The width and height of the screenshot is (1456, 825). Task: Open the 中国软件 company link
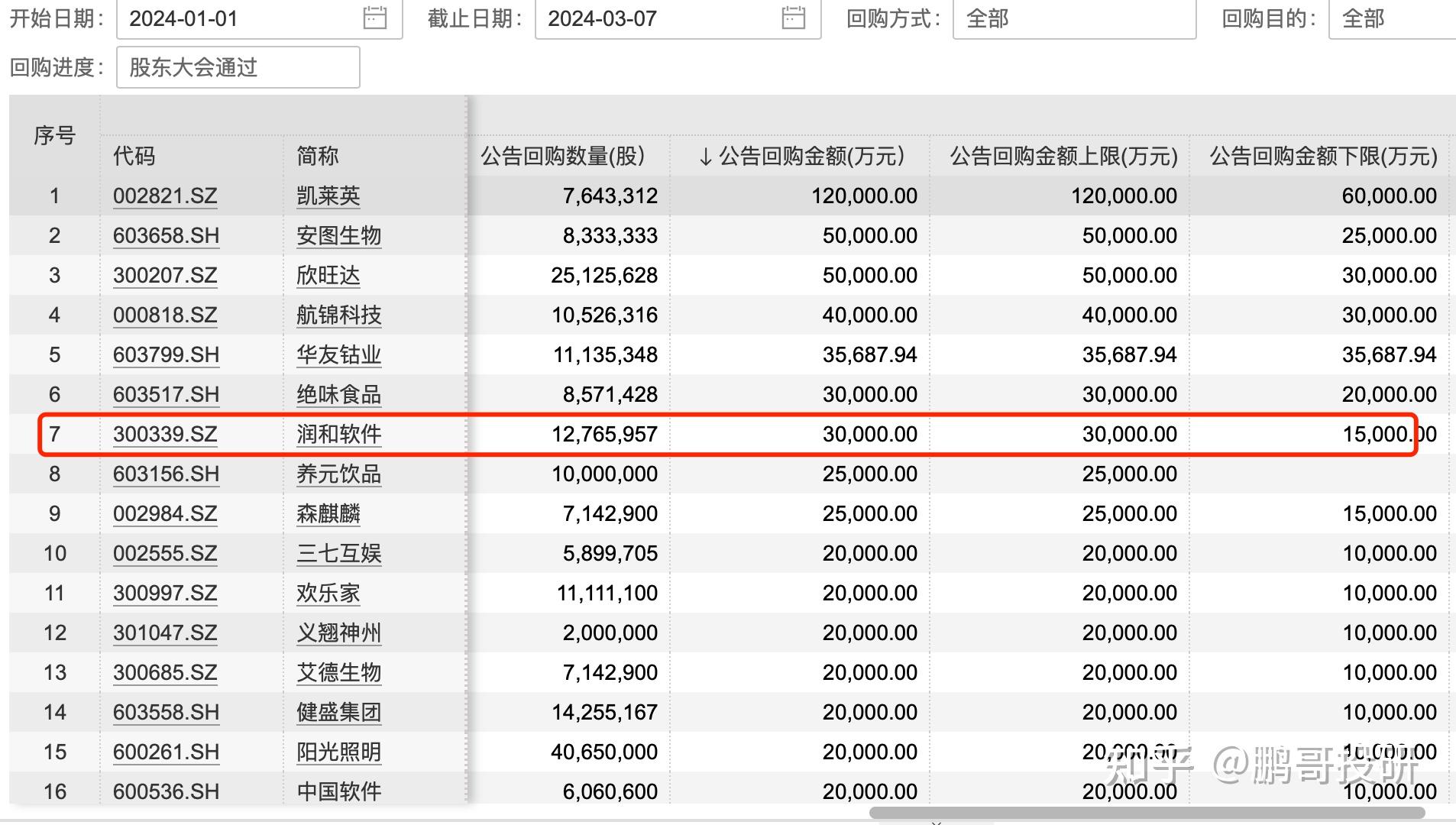[x=338, y=791]
